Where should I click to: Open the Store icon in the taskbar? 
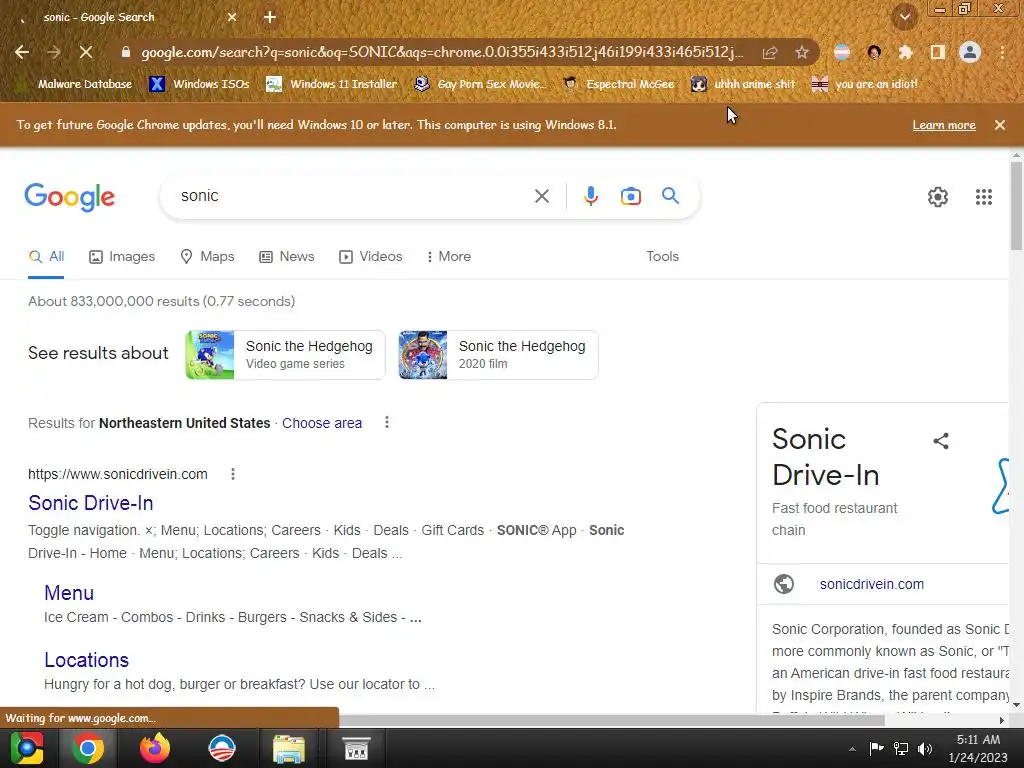pyautogui.click(x=357, y=748)
